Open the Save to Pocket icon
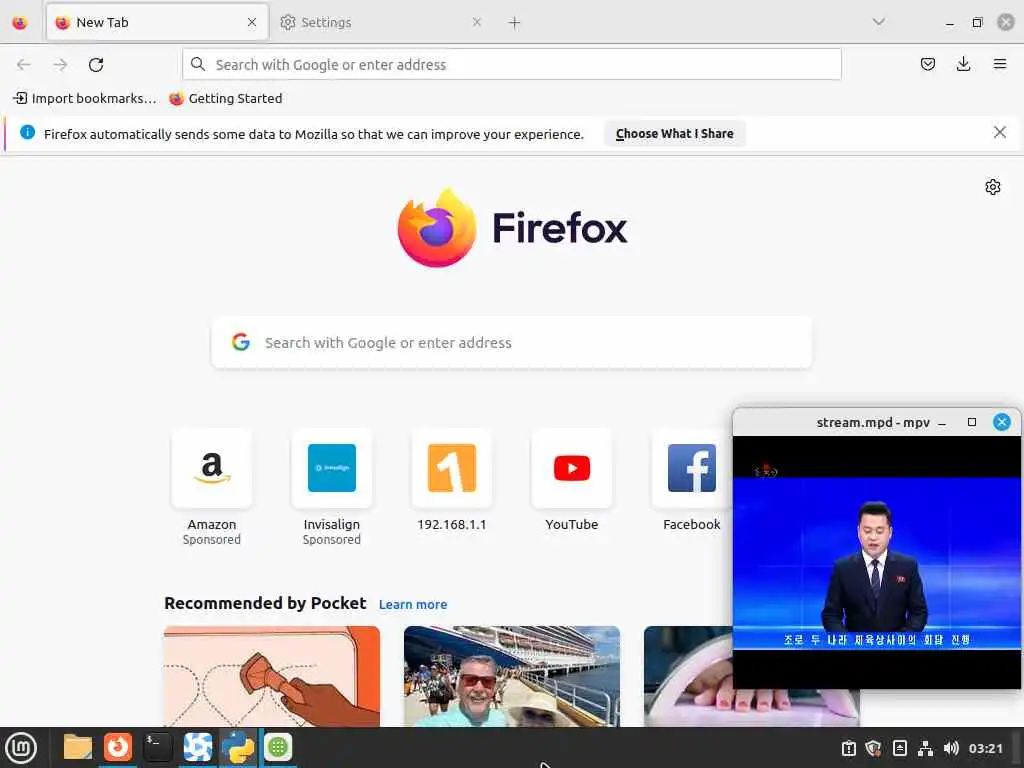Viewport: 1024px width, 768px height. pos(927,64)
